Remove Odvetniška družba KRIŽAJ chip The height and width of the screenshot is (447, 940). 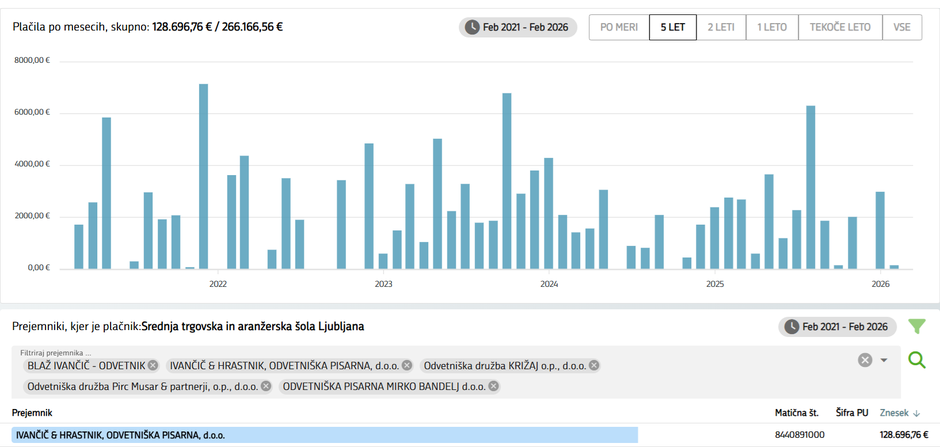pyautogui.click(x=594, y=365)
